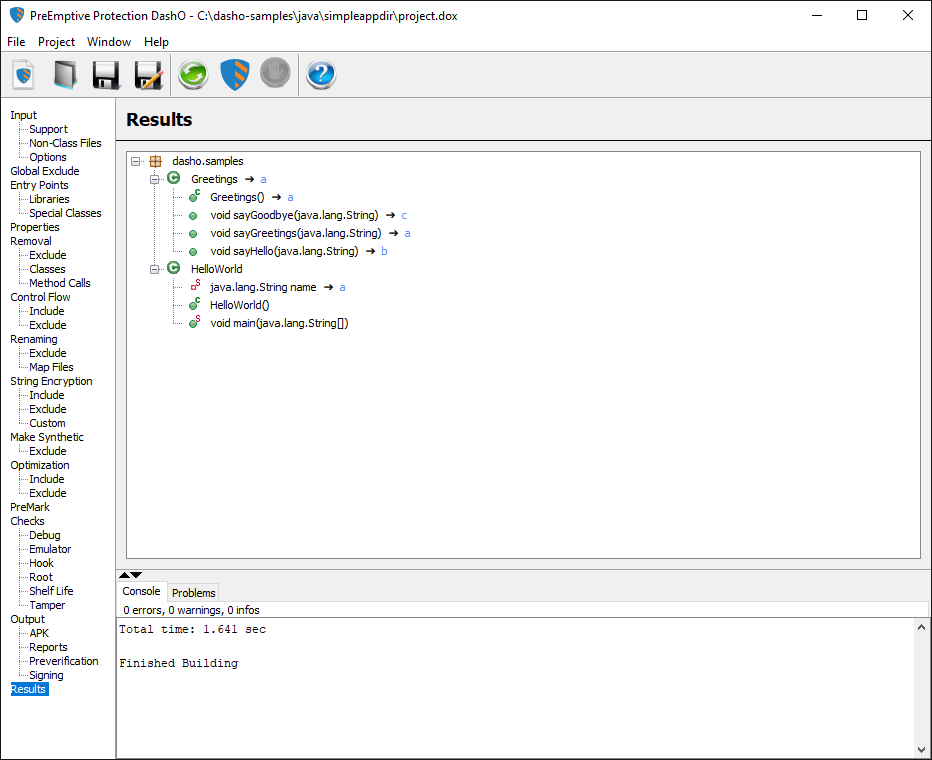Select the highlighted Results item
The width and height of the screenshot is (932, 760).
(29, 689)
